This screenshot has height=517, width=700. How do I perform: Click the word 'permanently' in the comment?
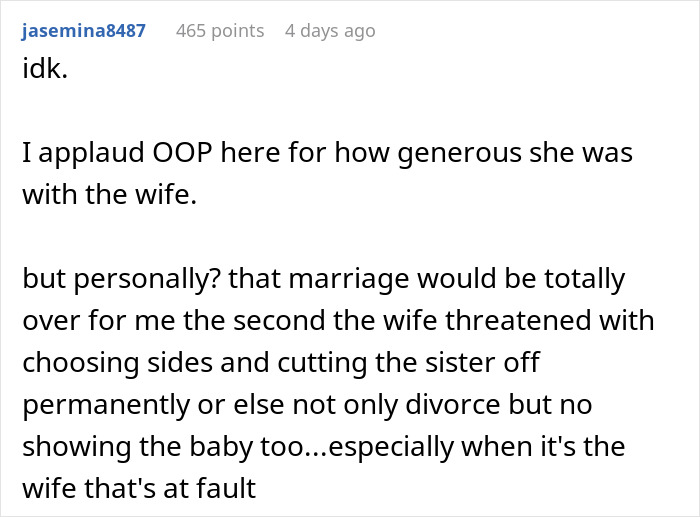click(106, 406)
